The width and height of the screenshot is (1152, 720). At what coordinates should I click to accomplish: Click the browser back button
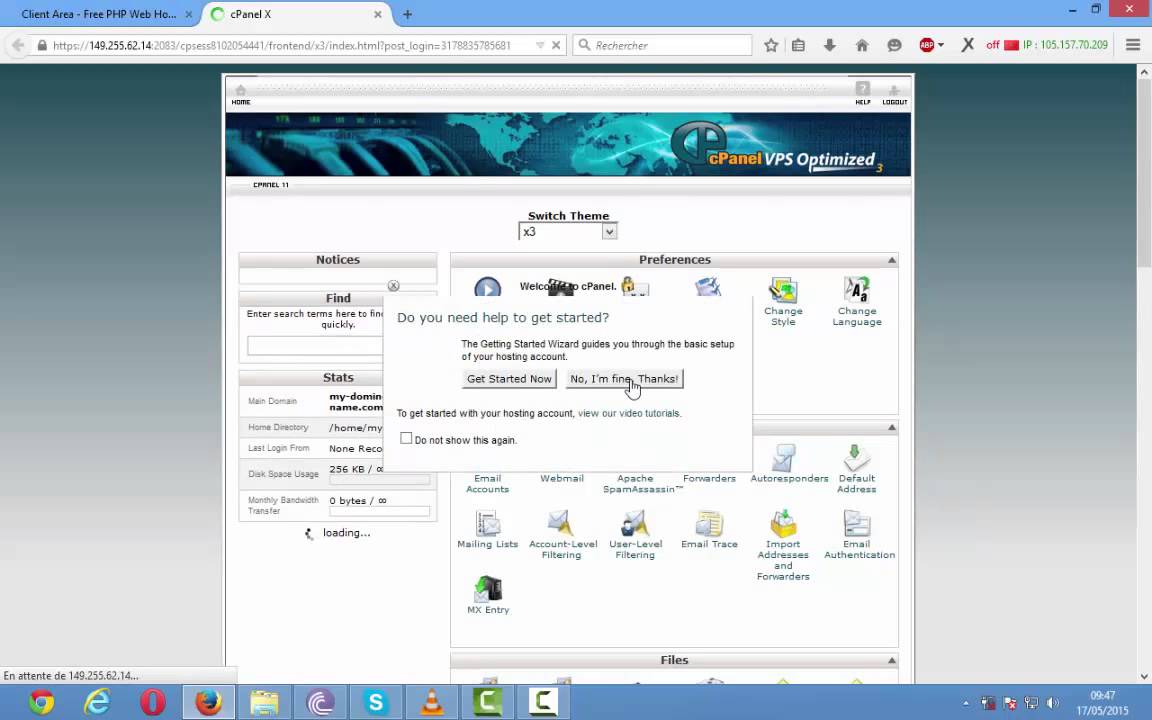(17, 46)
